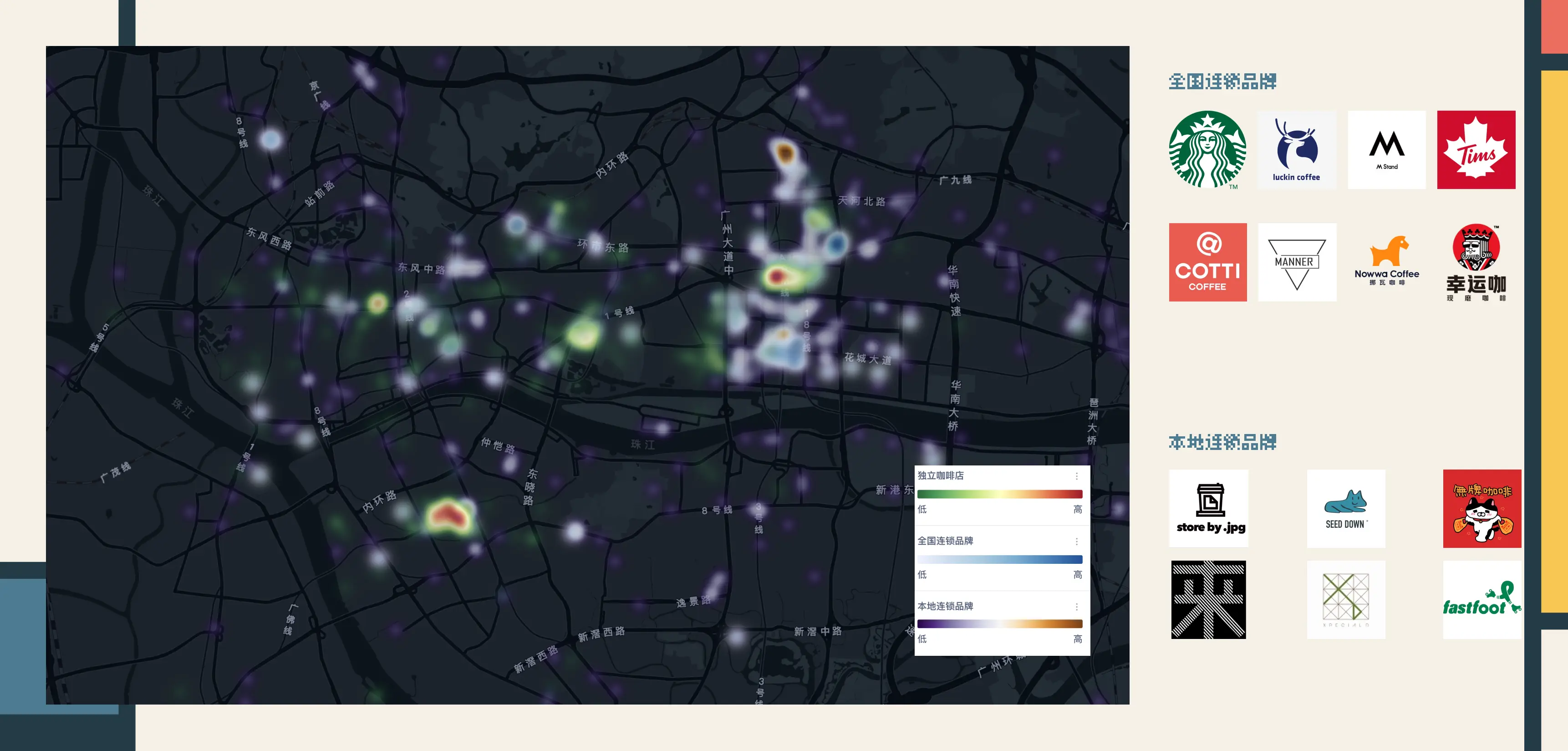This screenshot has height=751, width=1568.
Task: Click the Starbucks logo icon
Action: [1207, 149]
